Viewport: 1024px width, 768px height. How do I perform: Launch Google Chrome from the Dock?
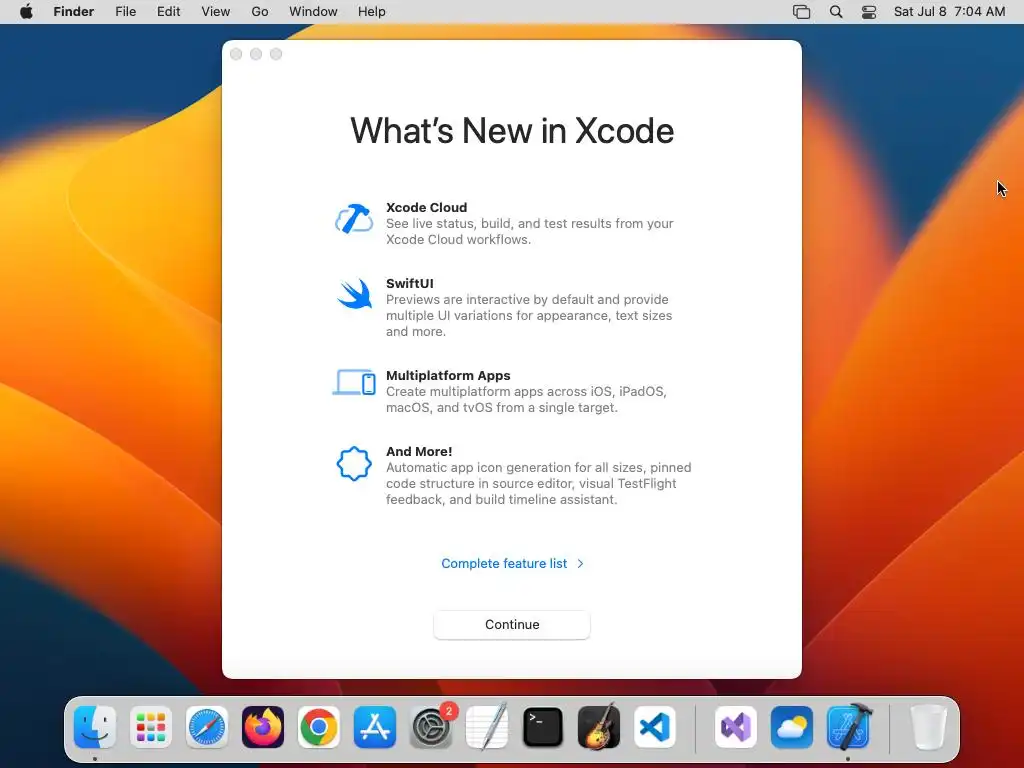319,727
